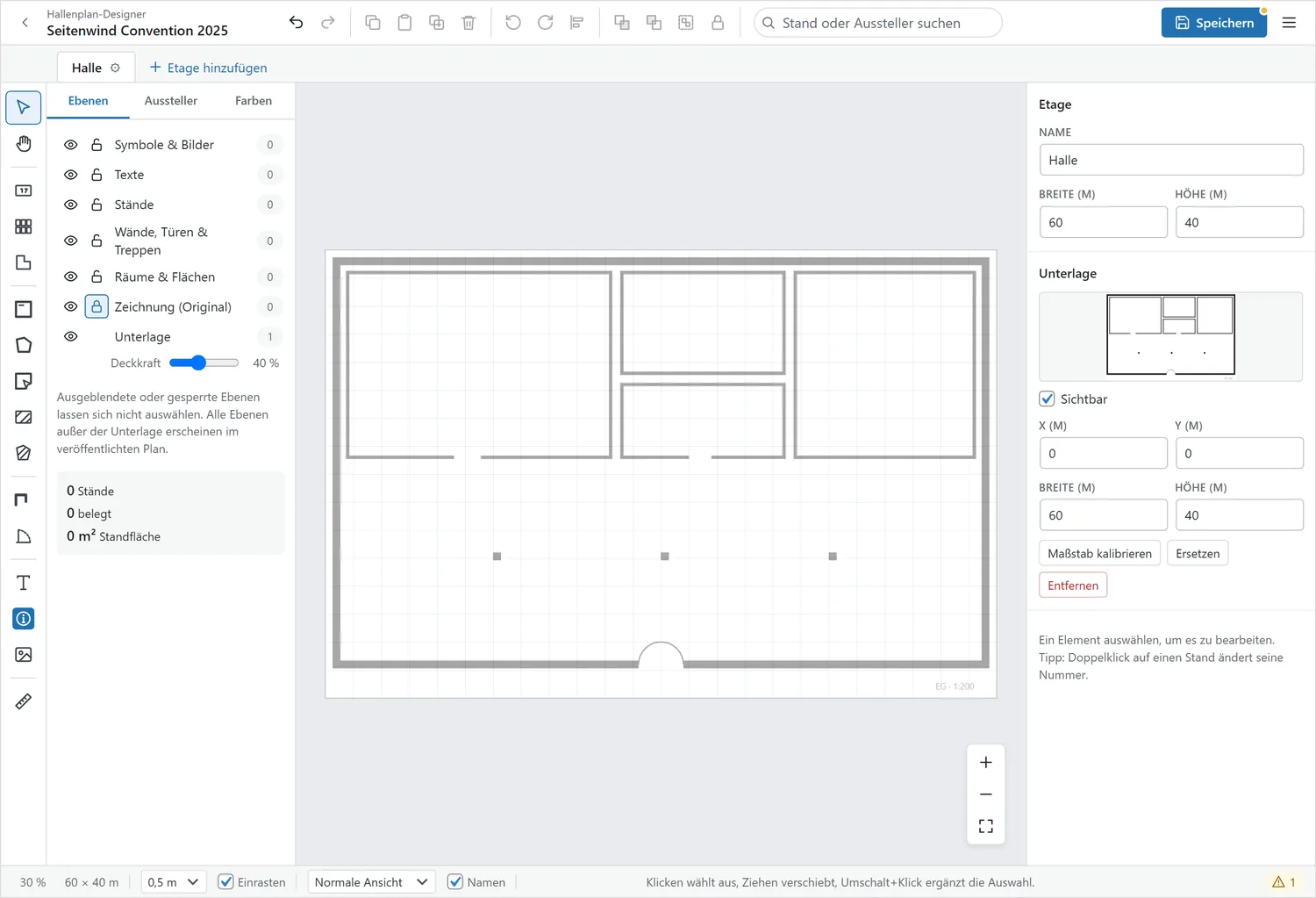
Task: Select the image insert tool
Action: (24, 655)
